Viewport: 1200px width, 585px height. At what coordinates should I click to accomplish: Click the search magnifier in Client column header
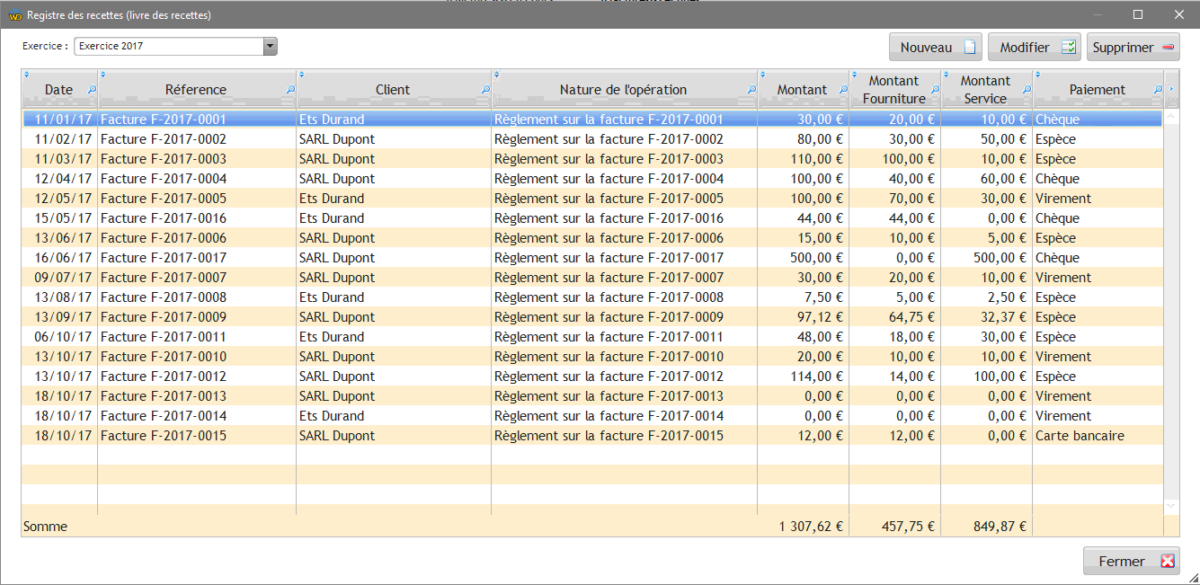(486, 90)
